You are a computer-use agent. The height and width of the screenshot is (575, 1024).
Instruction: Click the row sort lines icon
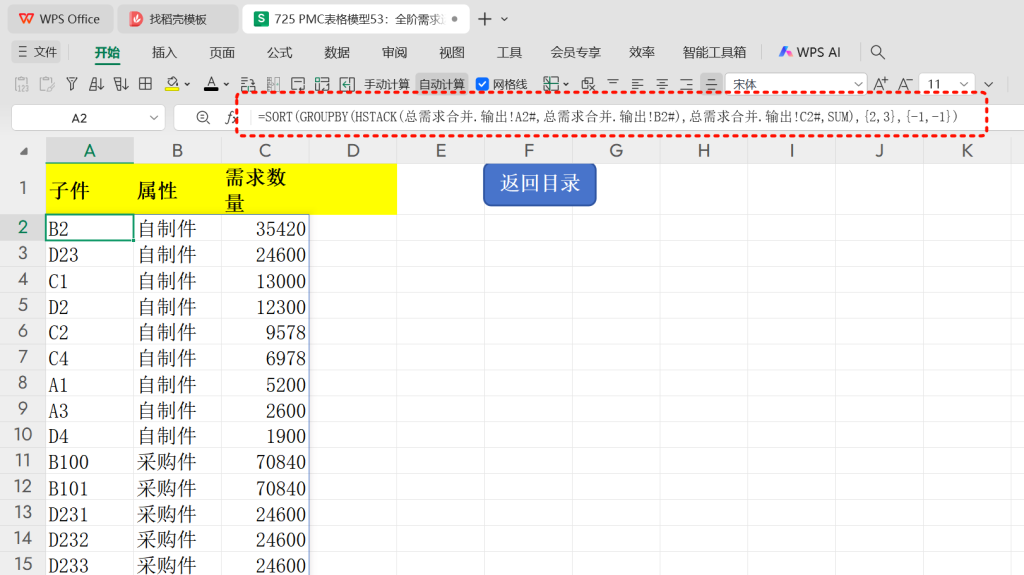(x=248, y=84)
